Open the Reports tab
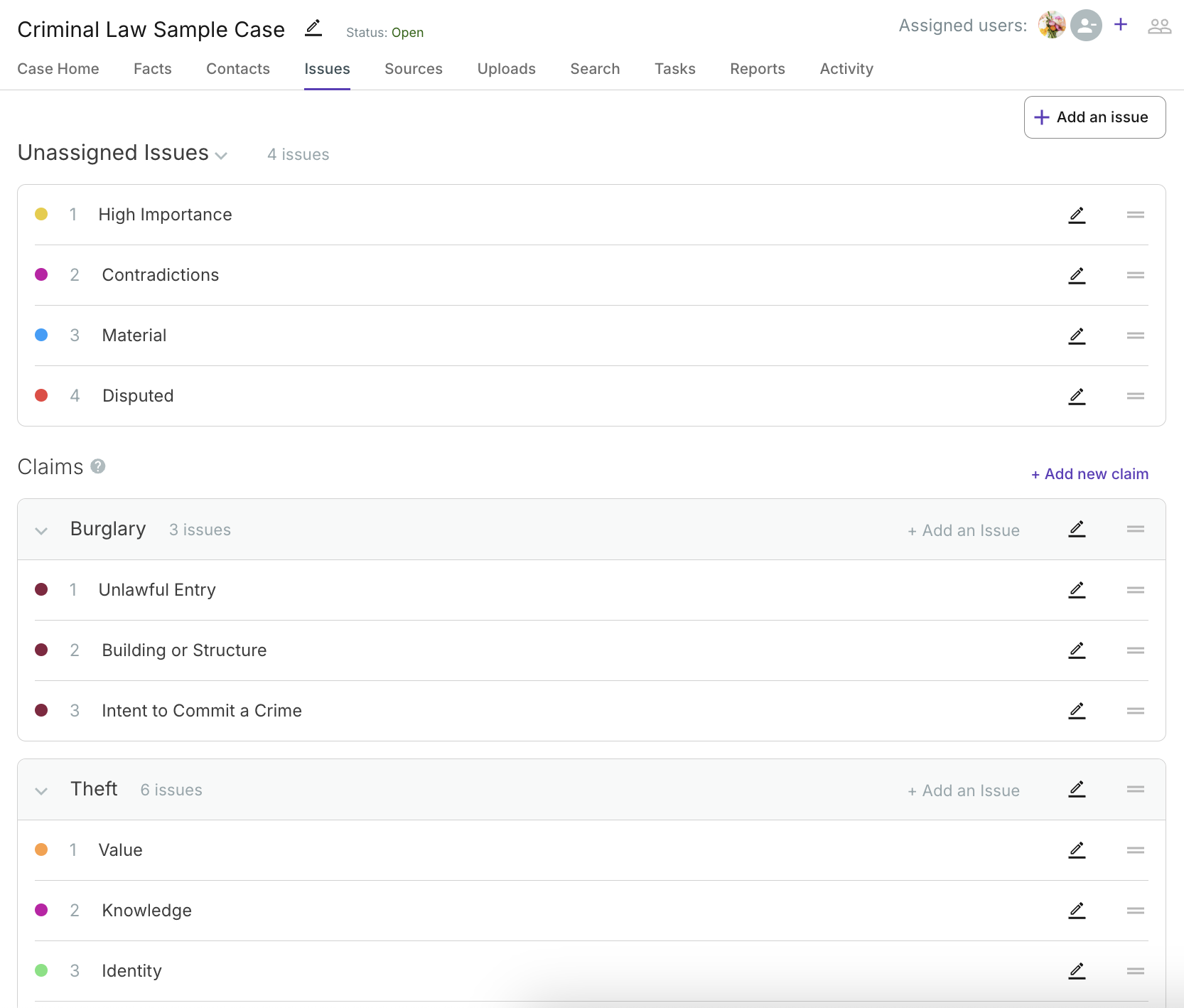Image resolution: width=1184 pixels, height=1008 pixels. [x=757, y=69]
